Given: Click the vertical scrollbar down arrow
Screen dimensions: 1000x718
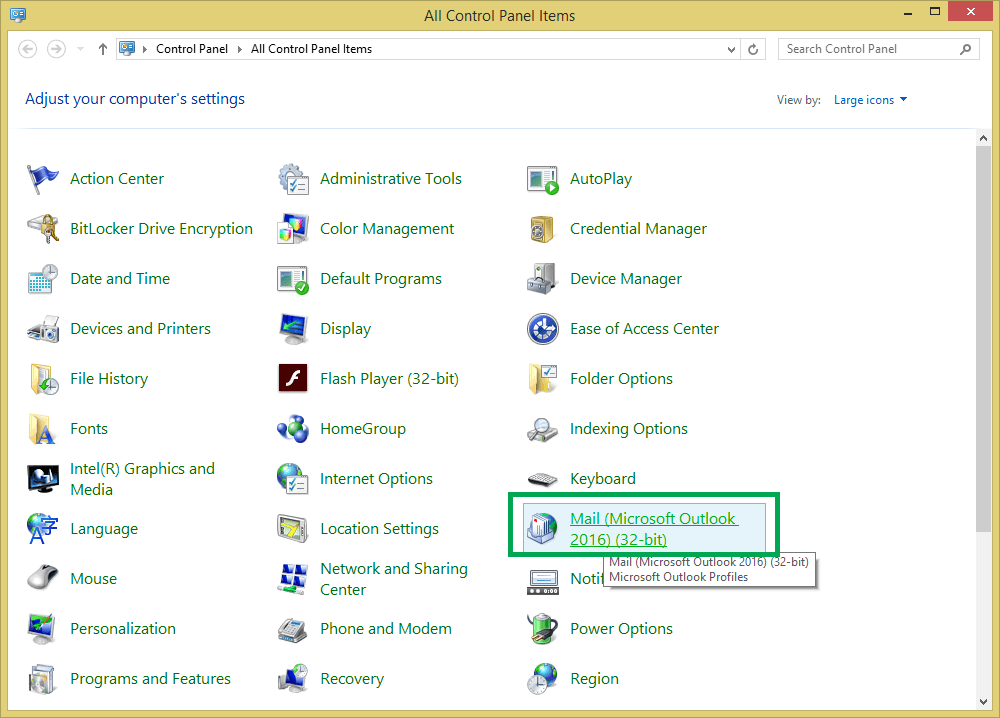Looking at the screenshot, I should (983, 701).
